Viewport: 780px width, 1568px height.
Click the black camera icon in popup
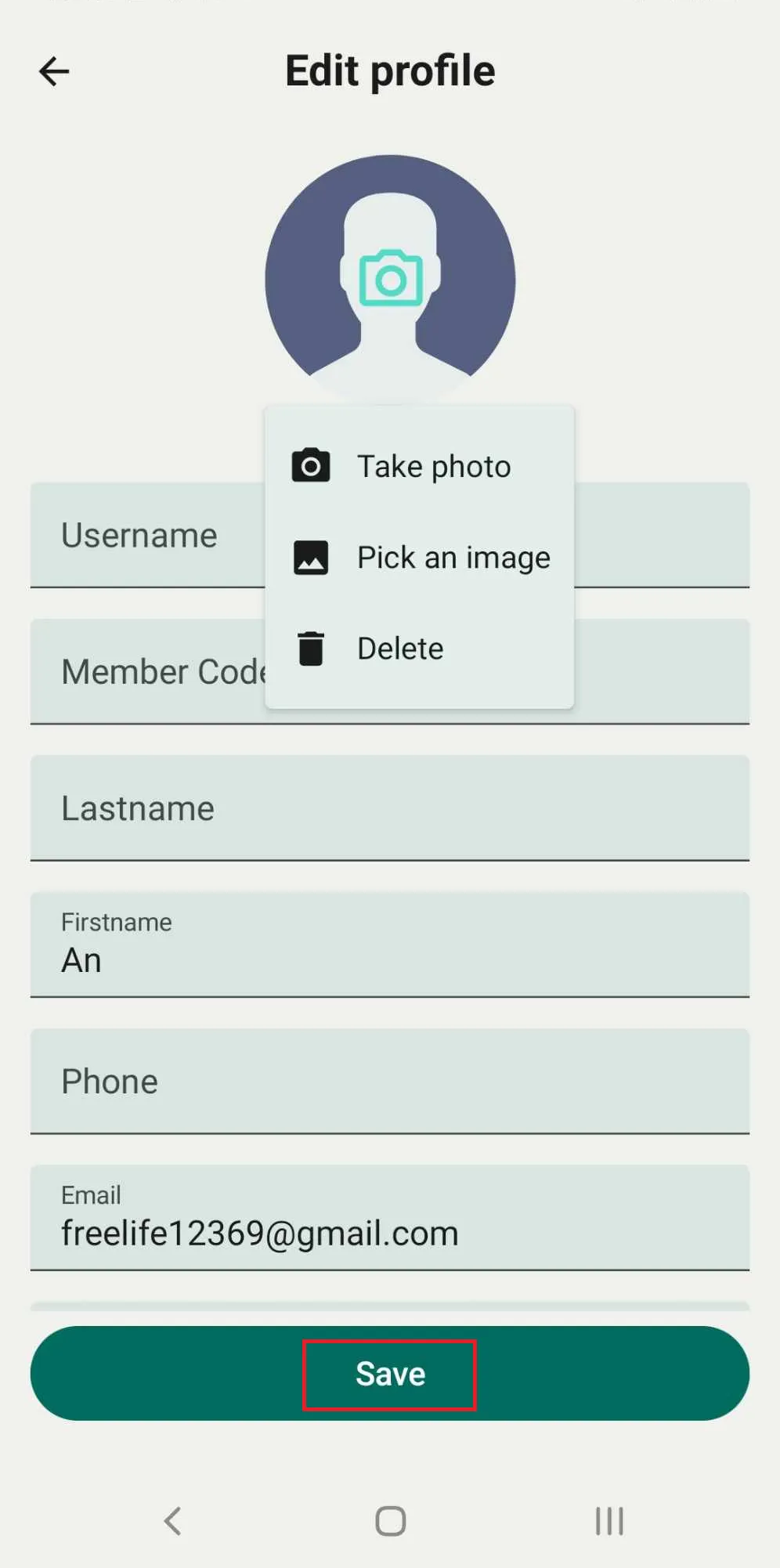(x=311, y=465)
